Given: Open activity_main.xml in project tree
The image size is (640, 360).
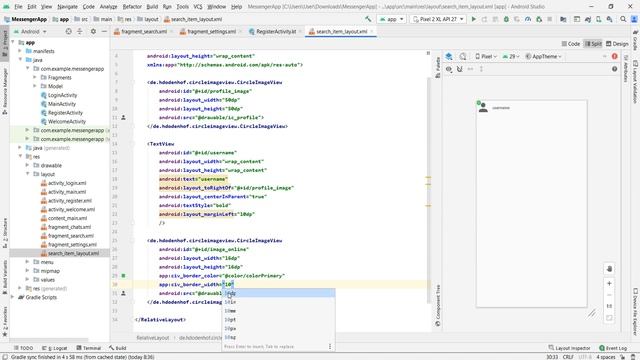Looking at the screenshot, I should pos(67,192).
